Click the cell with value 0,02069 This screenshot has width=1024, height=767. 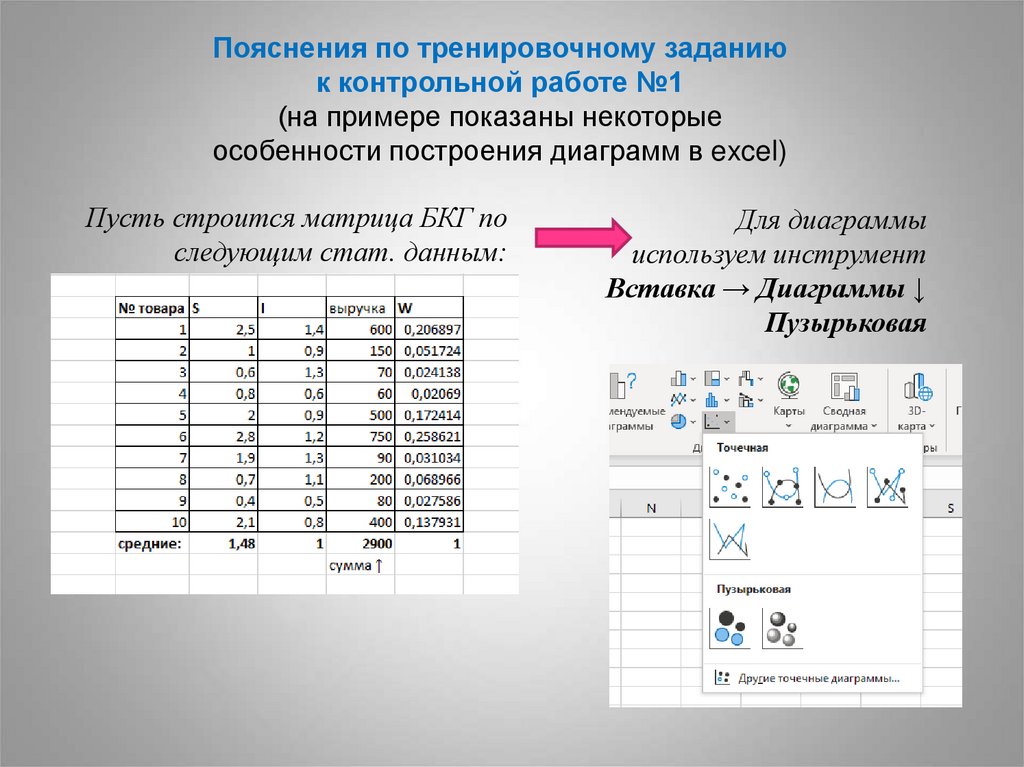(x=429, y=393)
